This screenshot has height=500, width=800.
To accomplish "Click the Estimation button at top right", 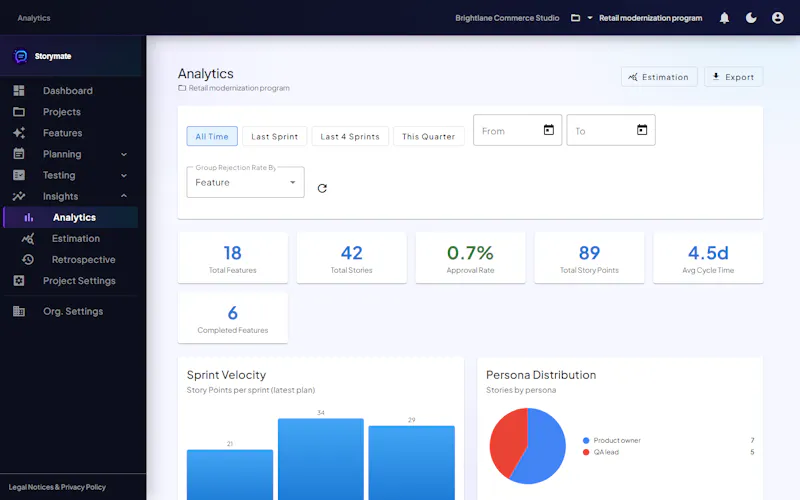I will 659,77.
